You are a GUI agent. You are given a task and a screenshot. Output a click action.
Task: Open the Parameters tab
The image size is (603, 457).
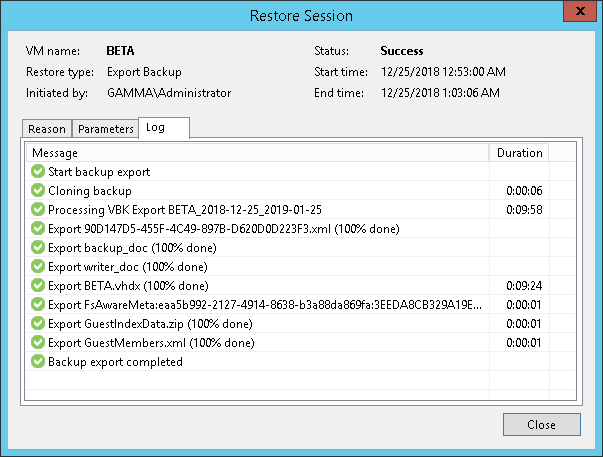pyautogui.click(x=105, y=129)
